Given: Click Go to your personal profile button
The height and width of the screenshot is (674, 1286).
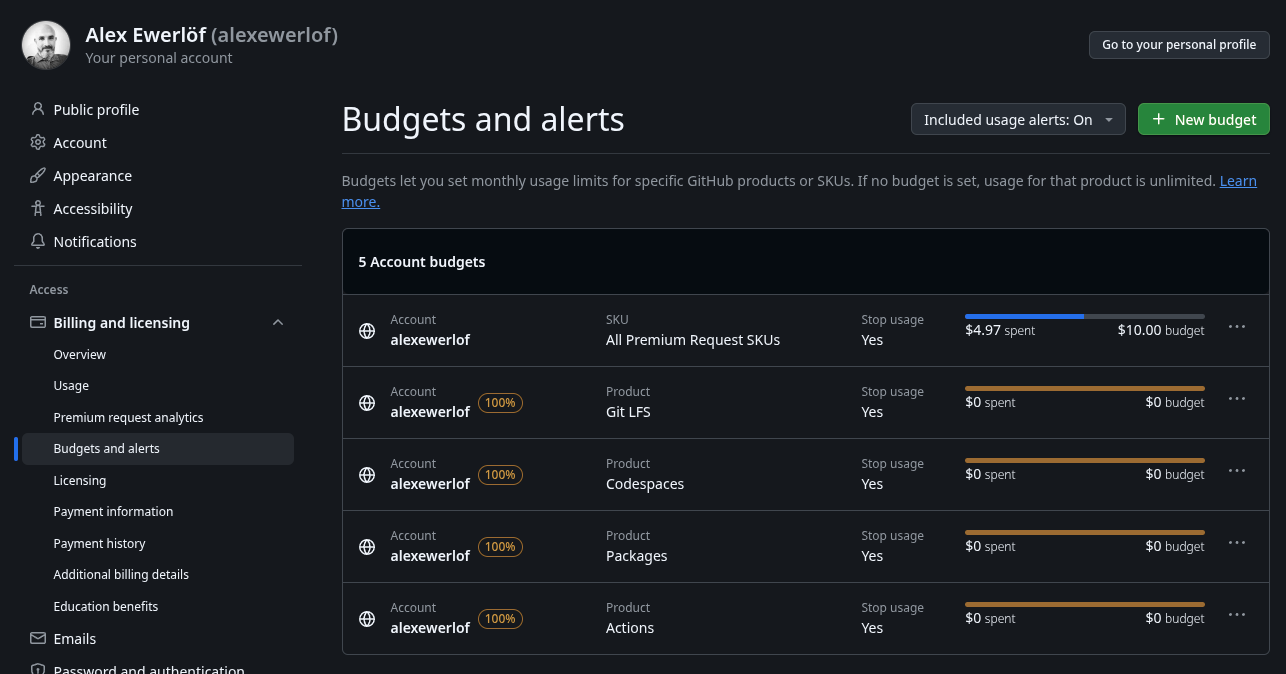Looking at the screenshot, I should [x=1179, y=45].
